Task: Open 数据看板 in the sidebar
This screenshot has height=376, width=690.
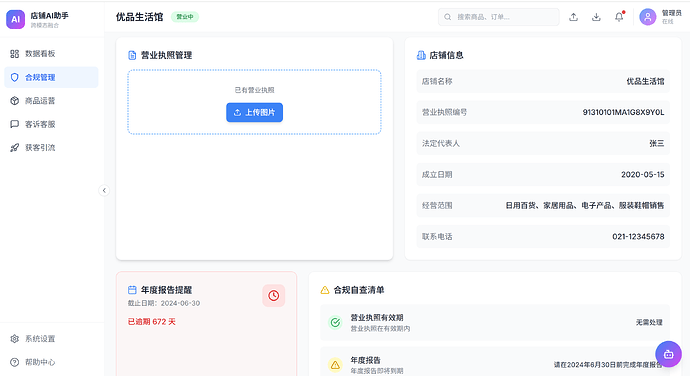Action: (x=51, y=54)
